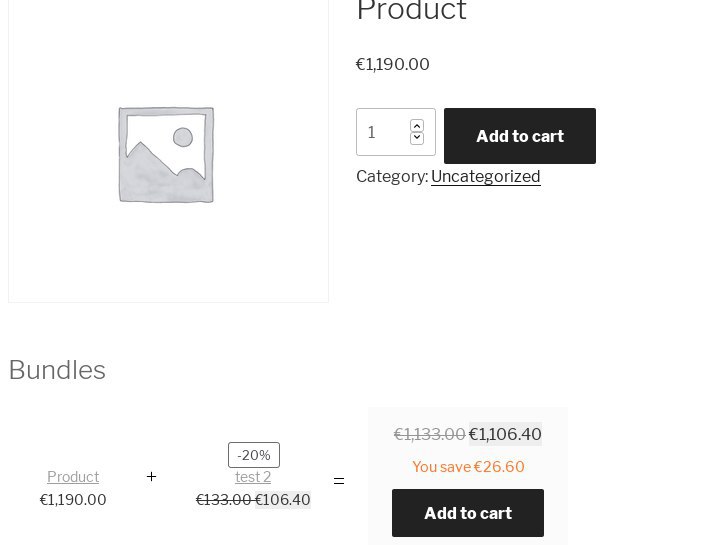
Task: Open the Product link in Bundles
Action: pyautogui.click(x=73, y=477)
